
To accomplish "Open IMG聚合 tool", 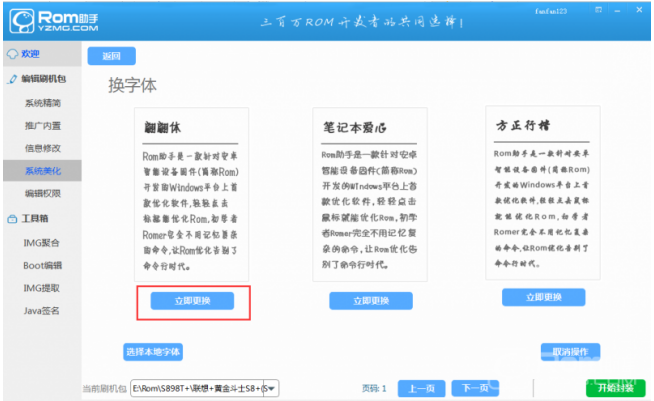I will click(x=42, y=243).
